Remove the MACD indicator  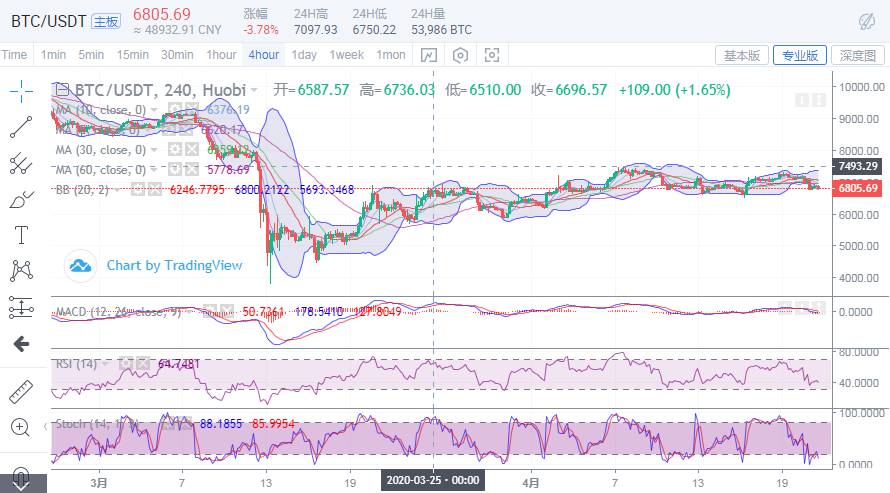point(226,311)
